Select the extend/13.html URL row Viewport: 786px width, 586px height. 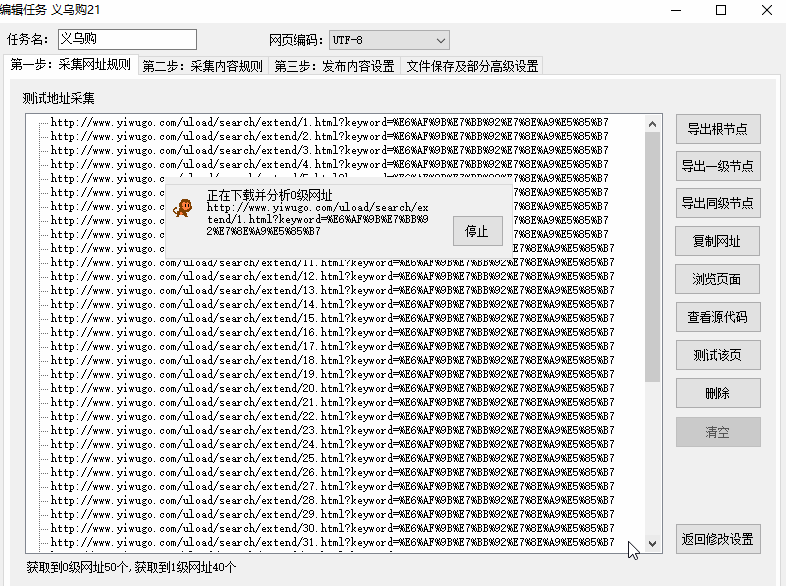332,290
